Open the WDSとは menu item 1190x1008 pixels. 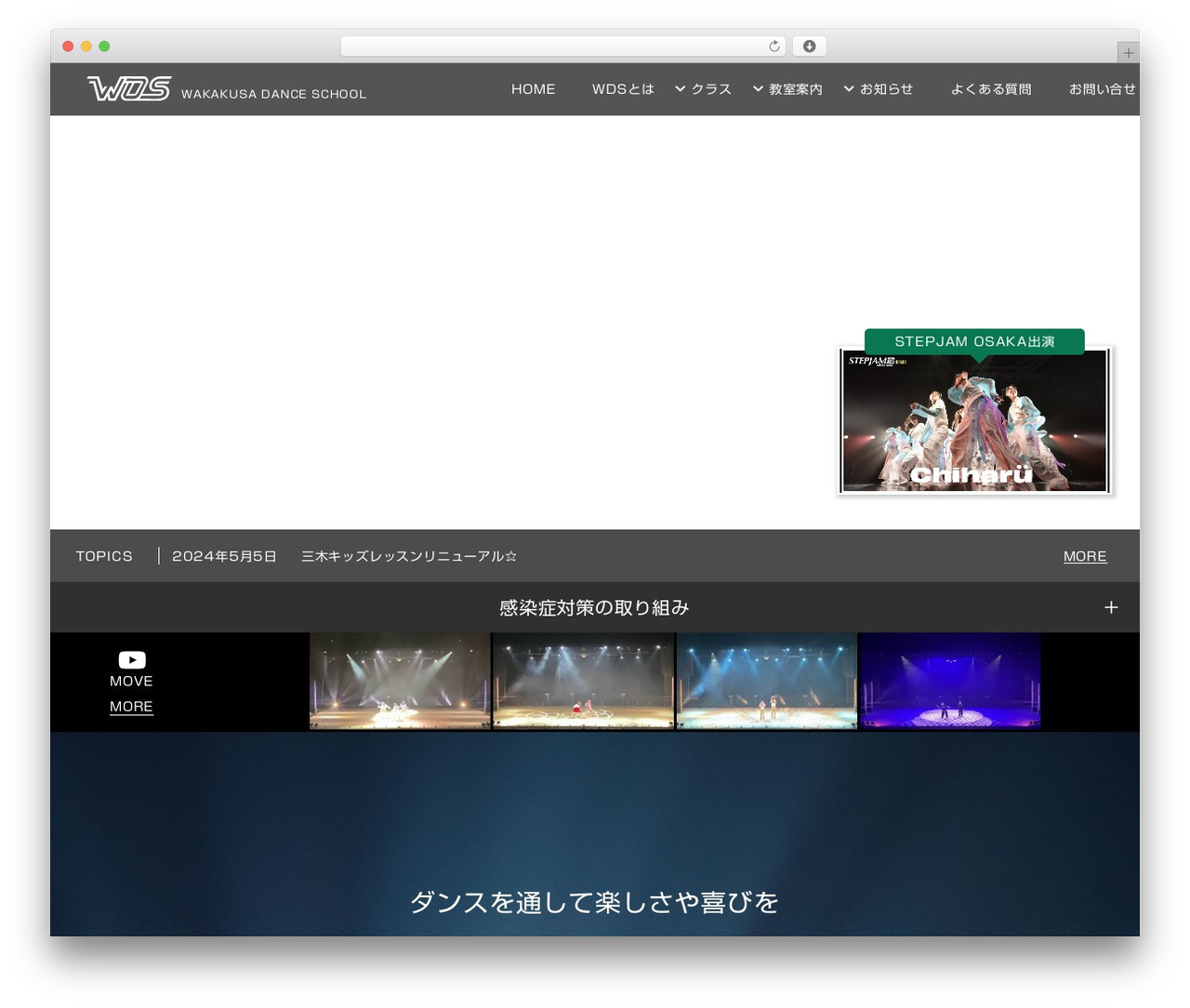pos(623,89)
